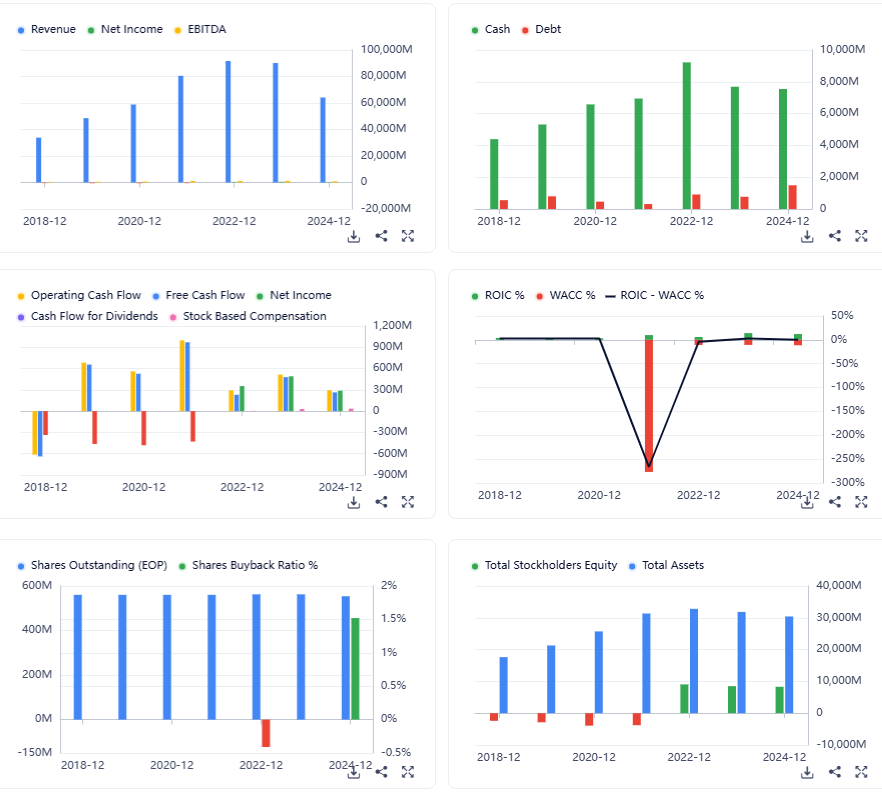Click the 100,000M axis value

click(386, 49)
